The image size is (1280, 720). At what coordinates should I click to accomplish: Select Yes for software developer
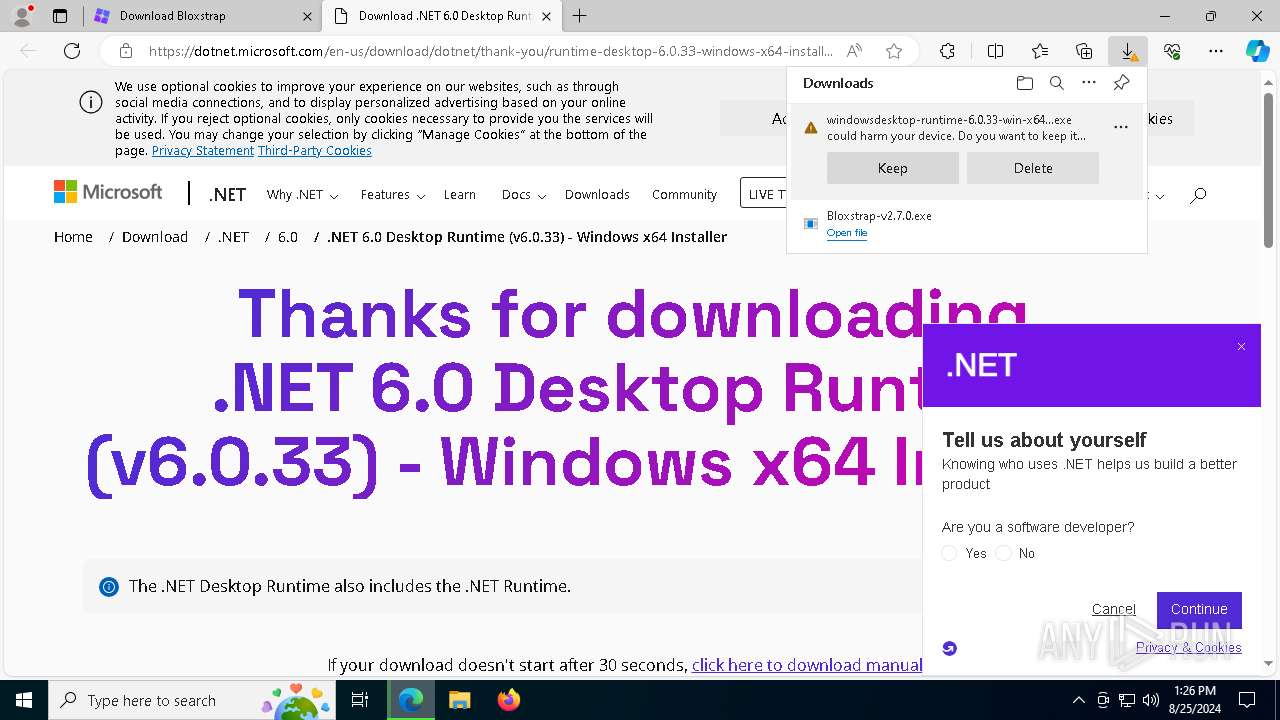950,553
